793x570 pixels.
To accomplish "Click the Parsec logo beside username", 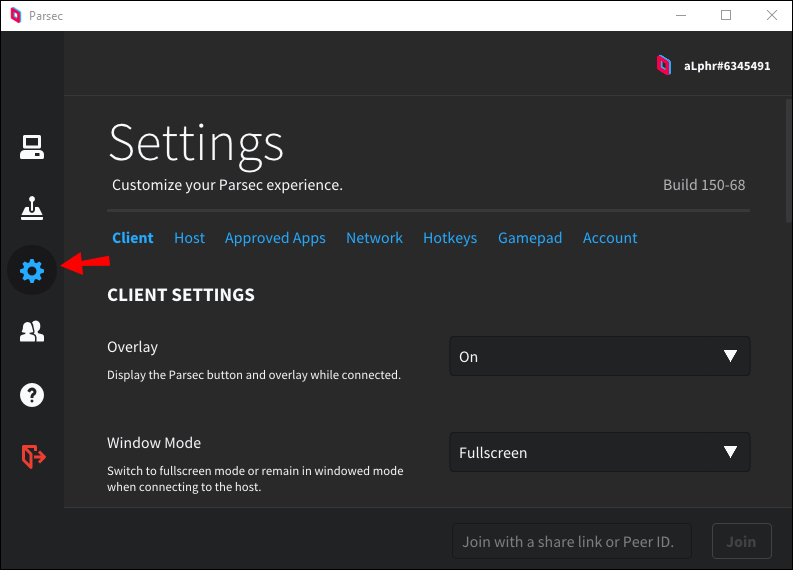I will [663, 66].
